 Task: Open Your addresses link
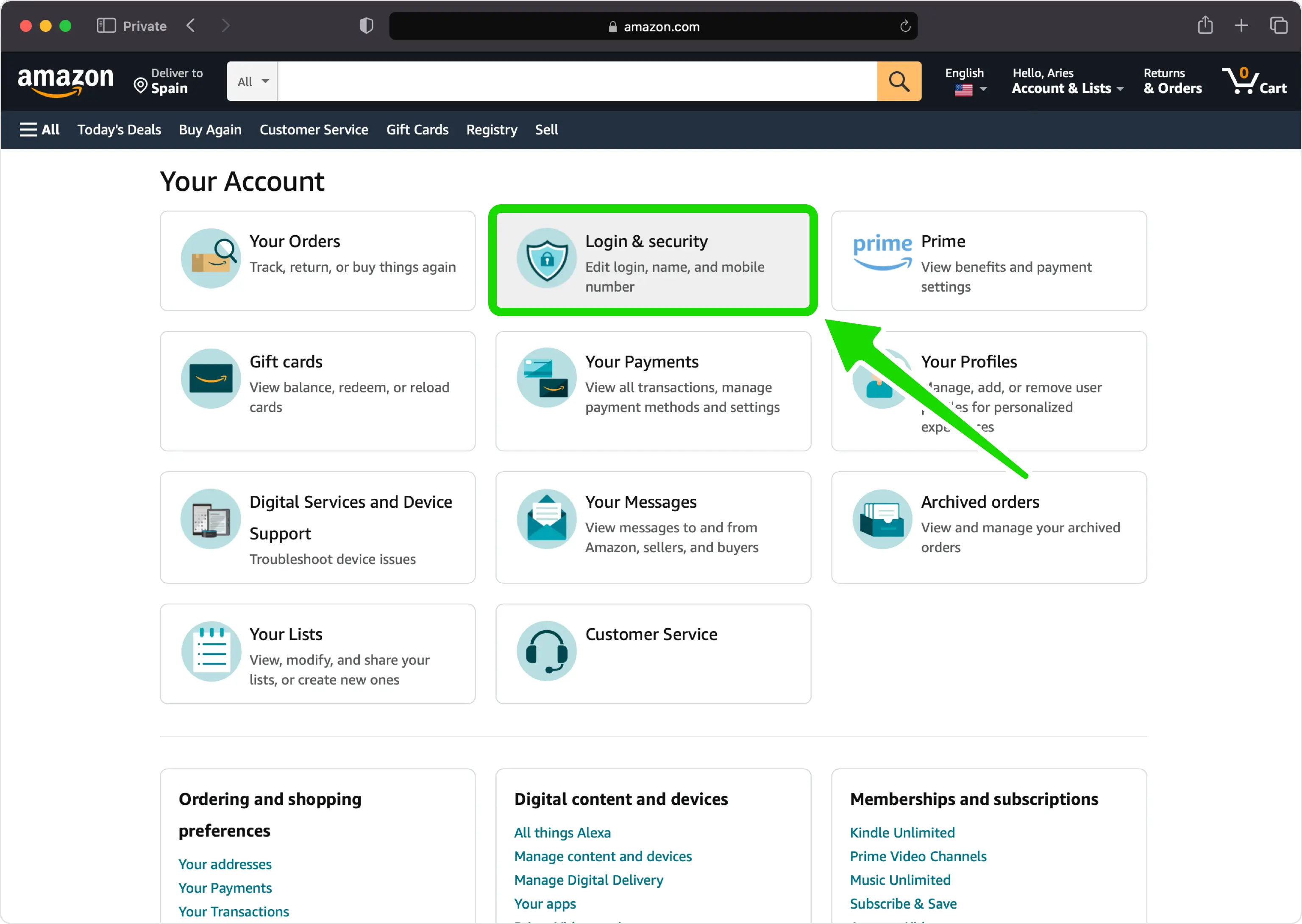coord(225,864)
